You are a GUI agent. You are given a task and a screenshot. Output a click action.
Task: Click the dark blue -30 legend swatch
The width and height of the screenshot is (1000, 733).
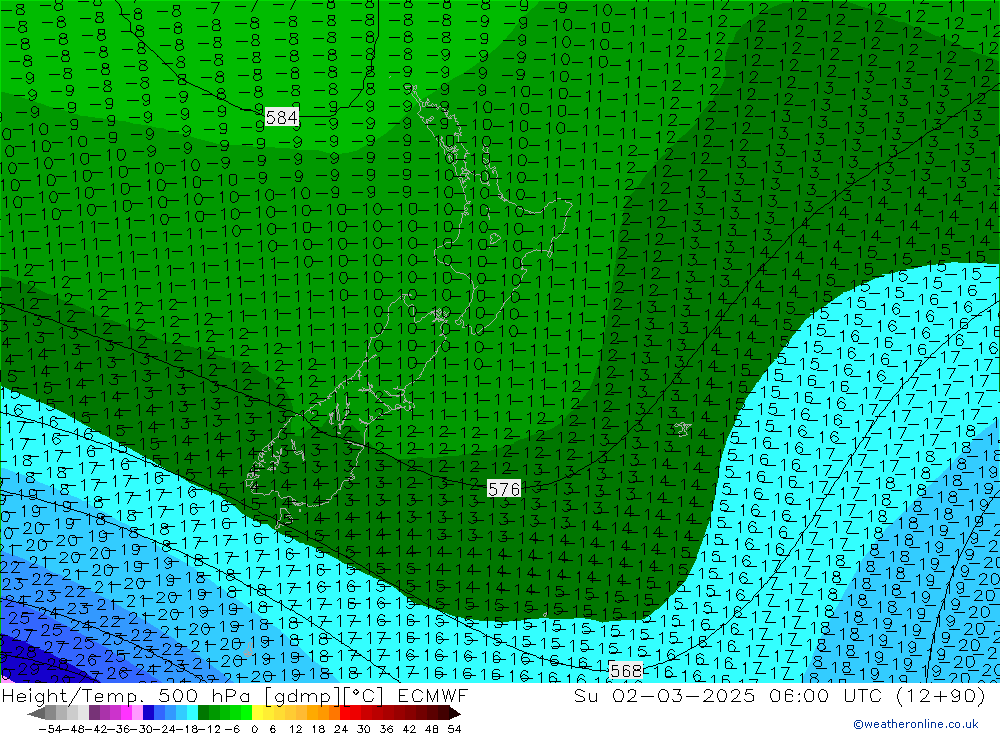tap(148, 713)
